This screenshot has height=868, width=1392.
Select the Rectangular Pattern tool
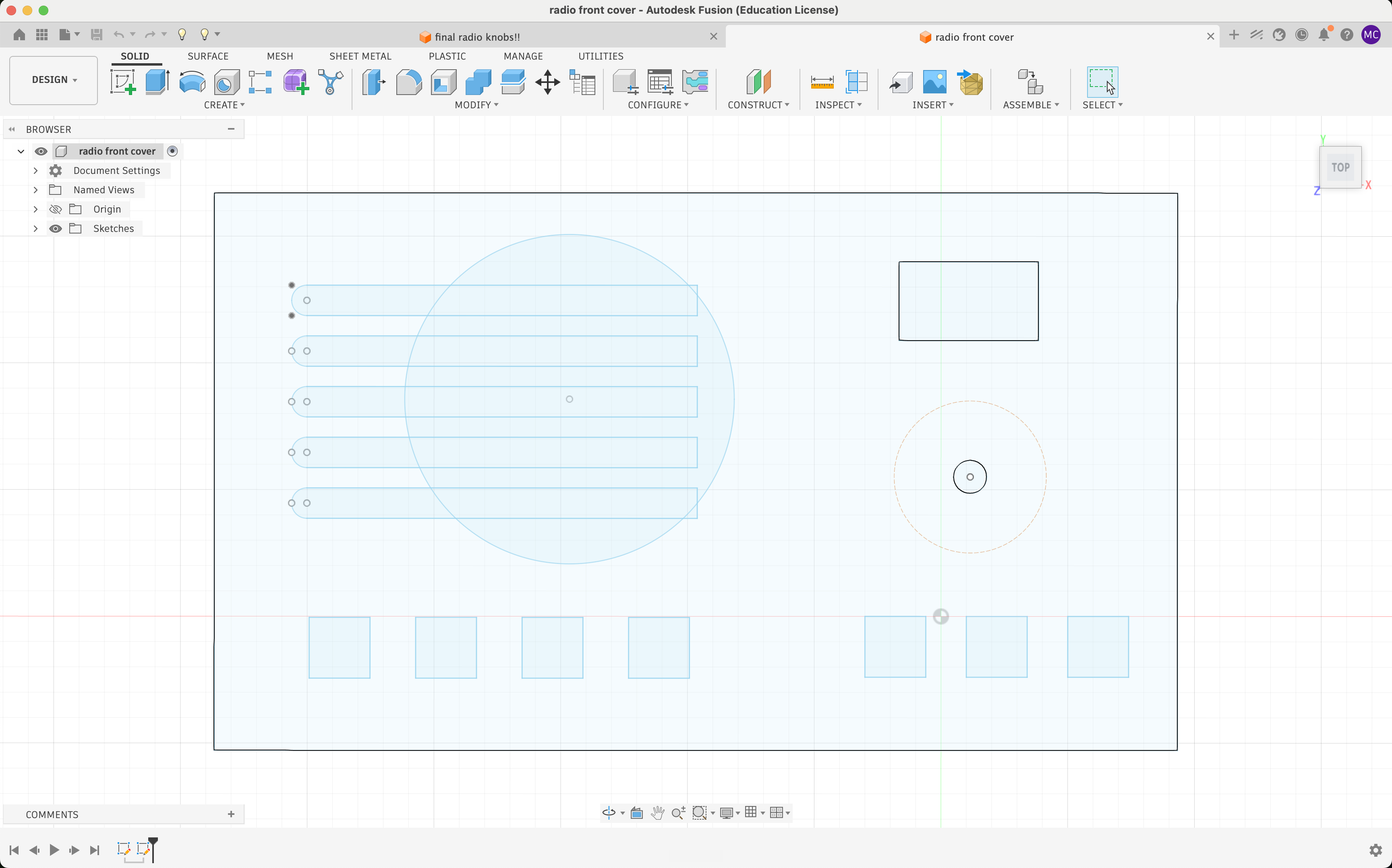point(260,82)
